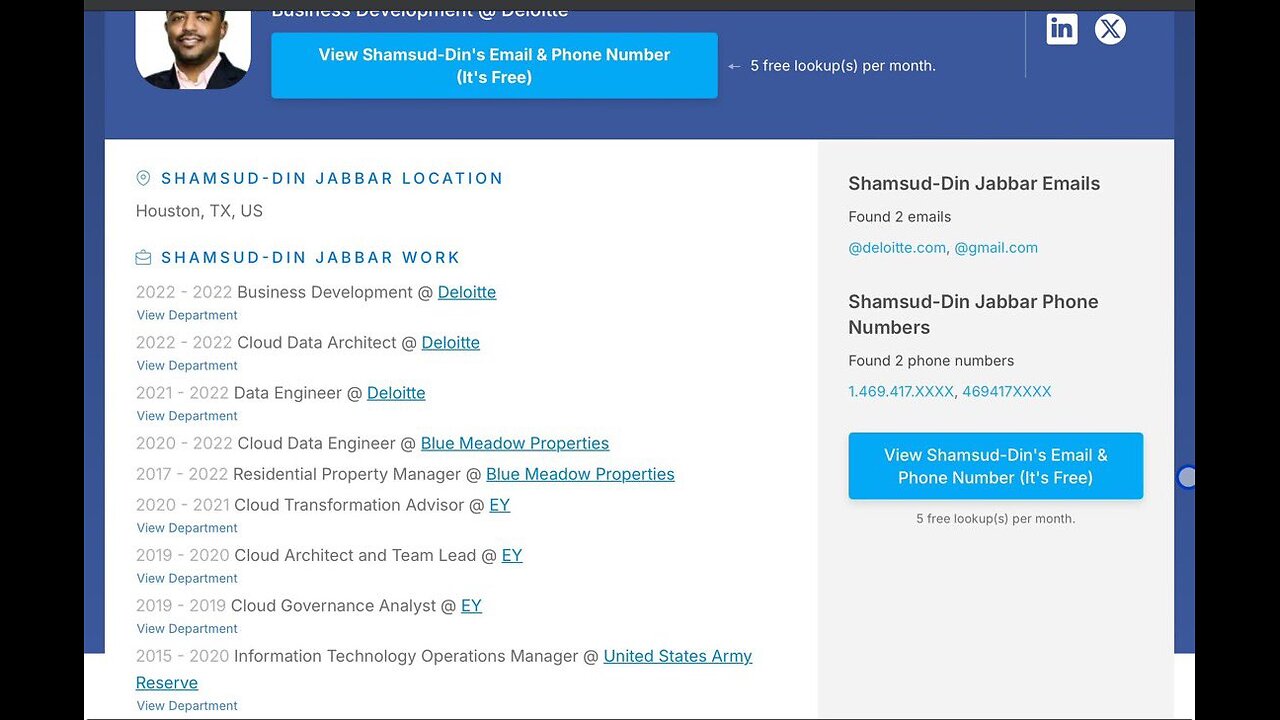Click View Department under Cloud Architect and Team Lead
The width and height of the screenshot is (1280, 720).
tap(187, 579)
